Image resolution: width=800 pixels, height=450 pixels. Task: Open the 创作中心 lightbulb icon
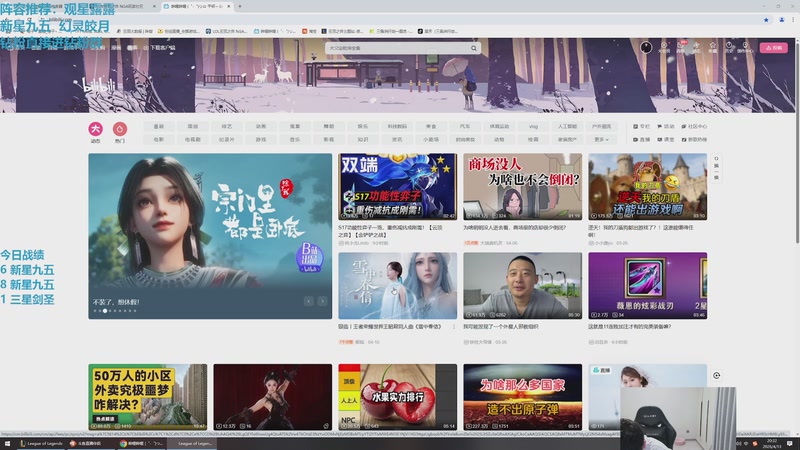tap(745, 47)
